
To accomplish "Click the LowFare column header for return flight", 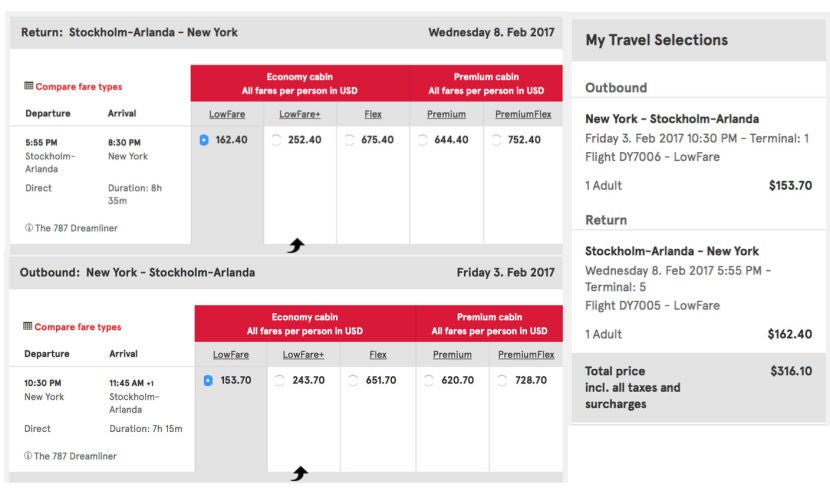I will (227, 114).
